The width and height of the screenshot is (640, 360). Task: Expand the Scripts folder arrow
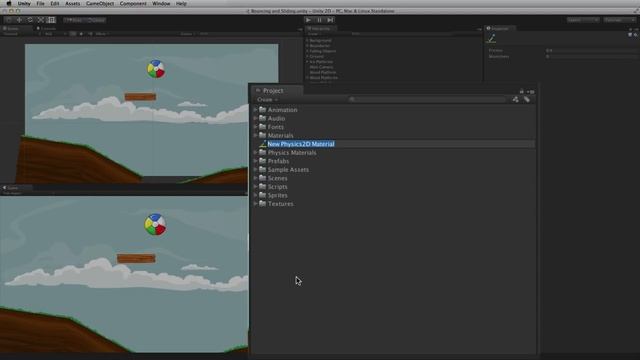pyautogui.click(x=256, y=187)
